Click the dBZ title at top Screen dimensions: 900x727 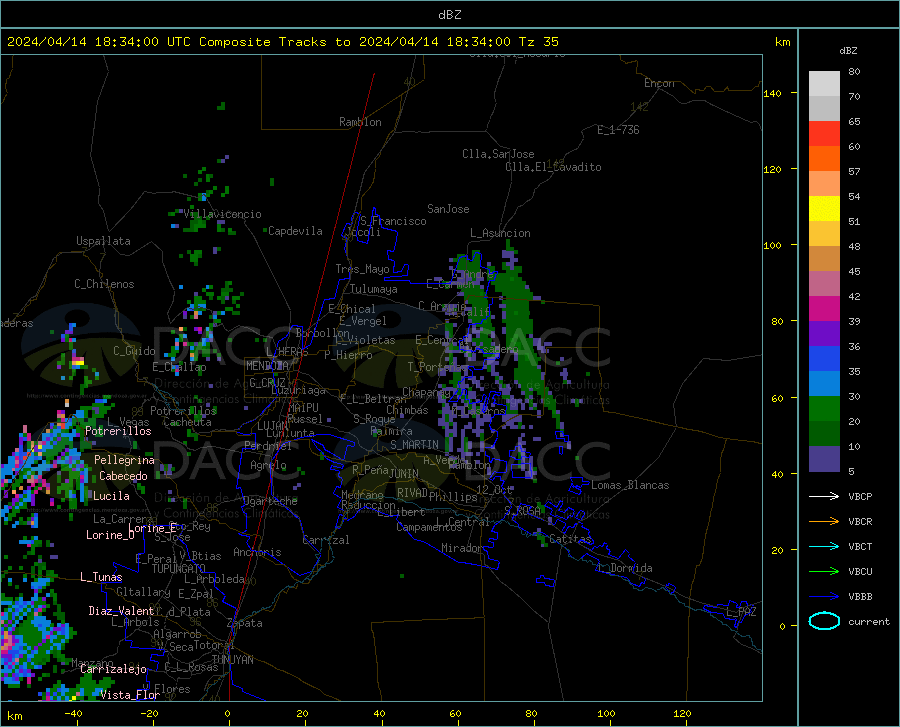[x=449, y=15]
